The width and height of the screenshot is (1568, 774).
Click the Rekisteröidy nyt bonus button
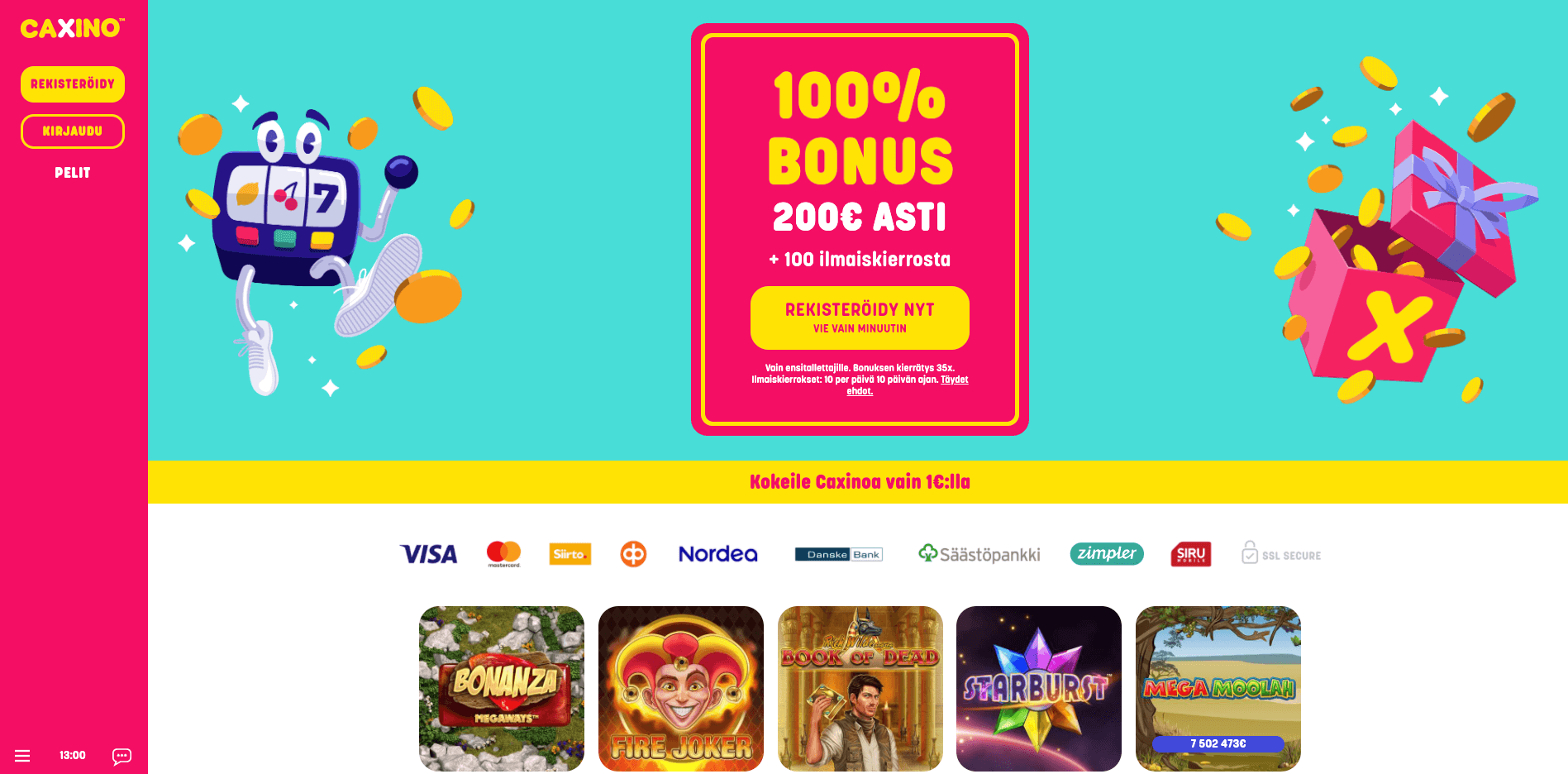(x=860, y=318)
